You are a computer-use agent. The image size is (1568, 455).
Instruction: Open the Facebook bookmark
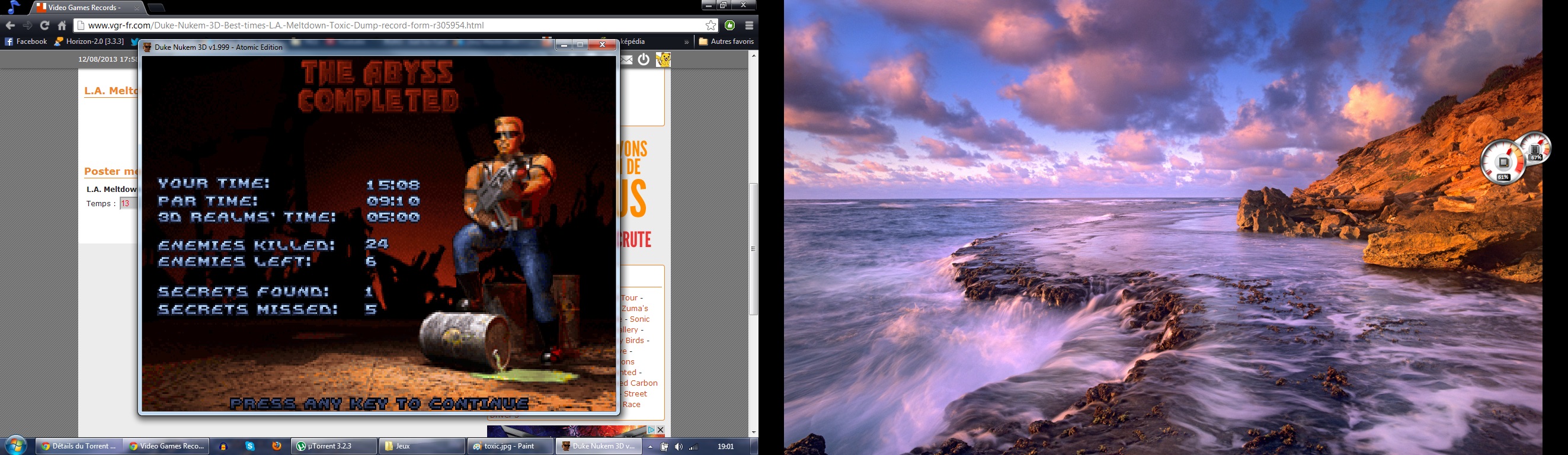pos(25,42)
